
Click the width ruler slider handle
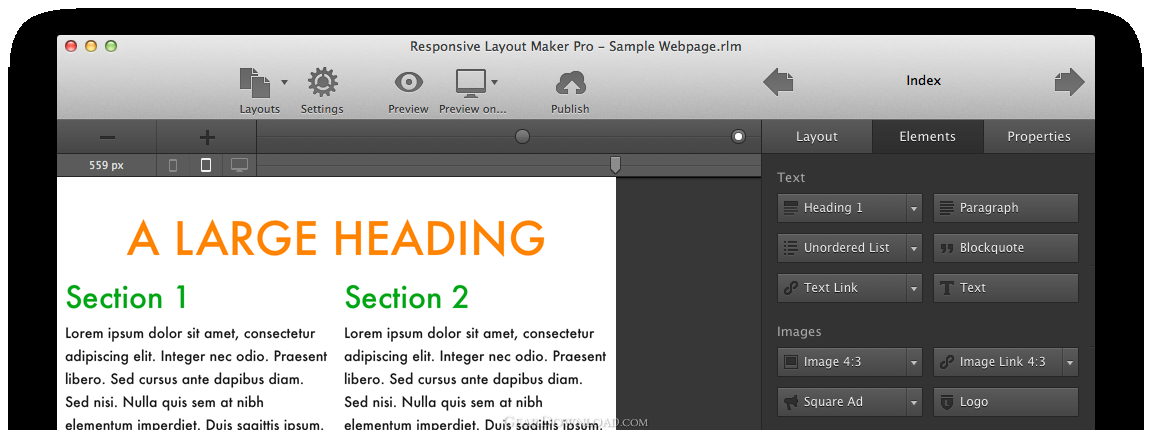click(616, 165)
